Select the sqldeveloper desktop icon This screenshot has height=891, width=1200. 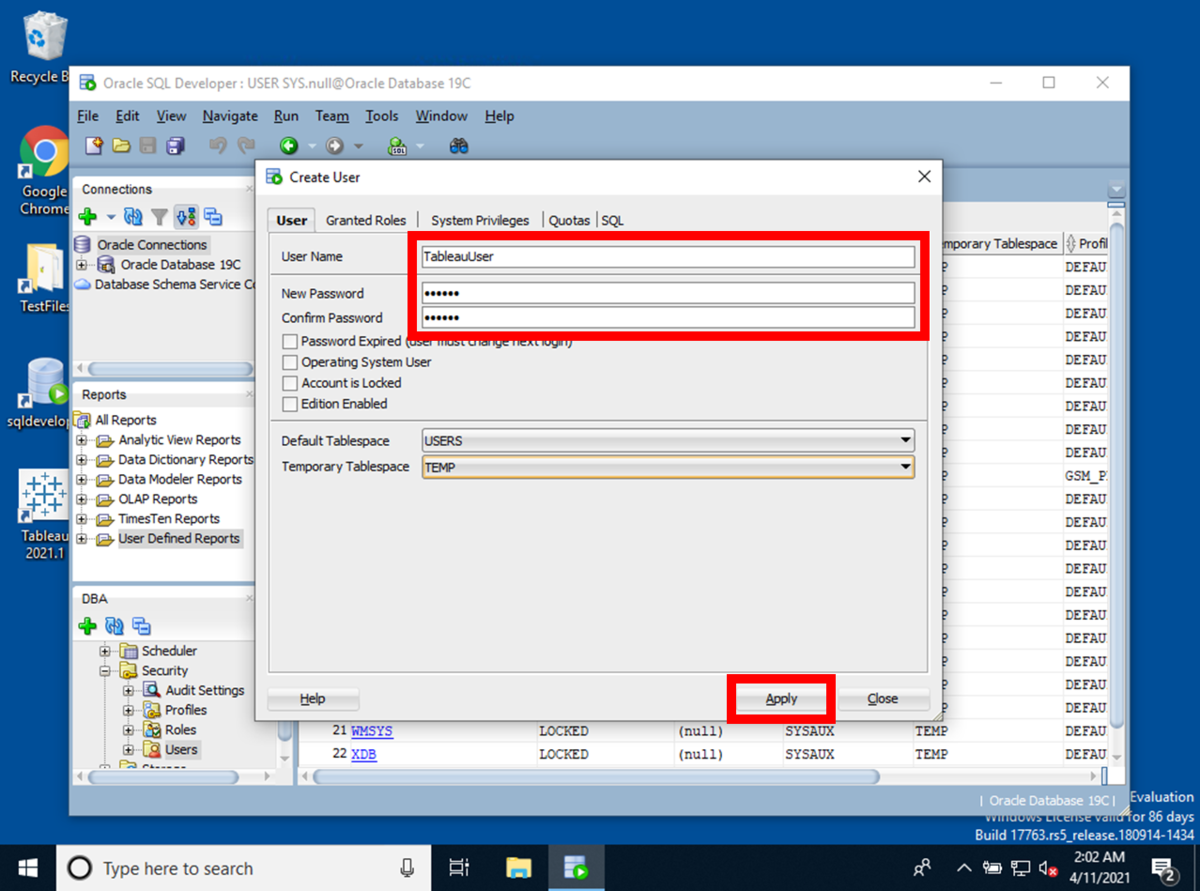coord(44,393)
